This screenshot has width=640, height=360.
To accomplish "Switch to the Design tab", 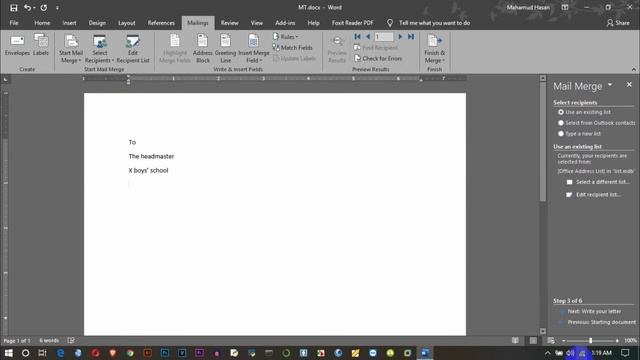I will 97,23.
